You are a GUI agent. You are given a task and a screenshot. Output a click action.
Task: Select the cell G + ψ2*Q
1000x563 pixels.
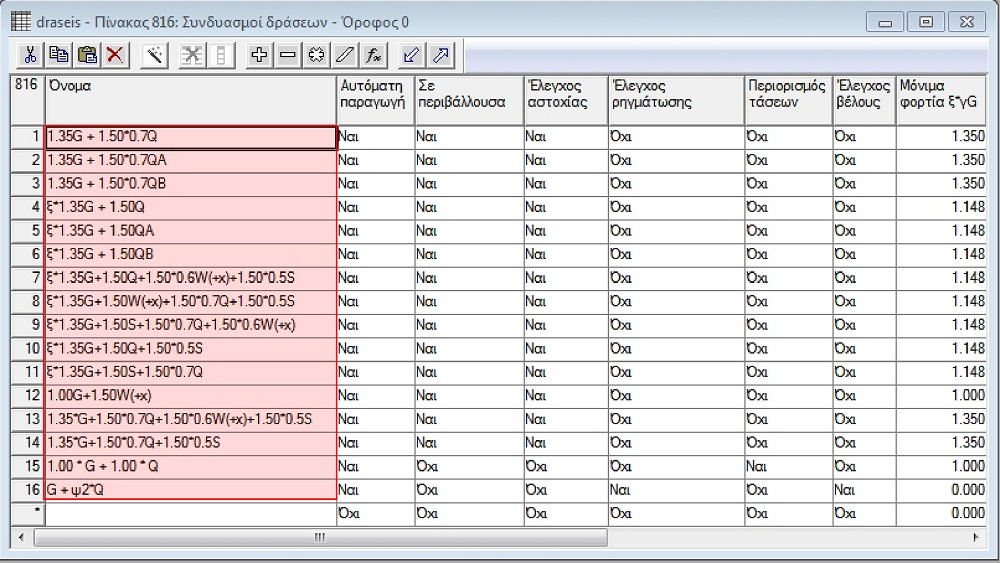click(190, 490)
